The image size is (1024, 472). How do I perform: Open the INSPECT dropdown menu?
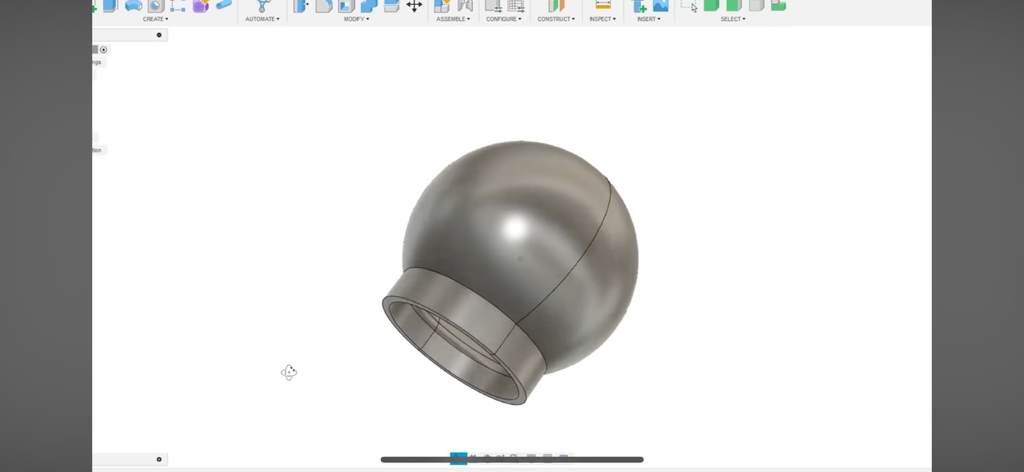(x=603, y=19)
